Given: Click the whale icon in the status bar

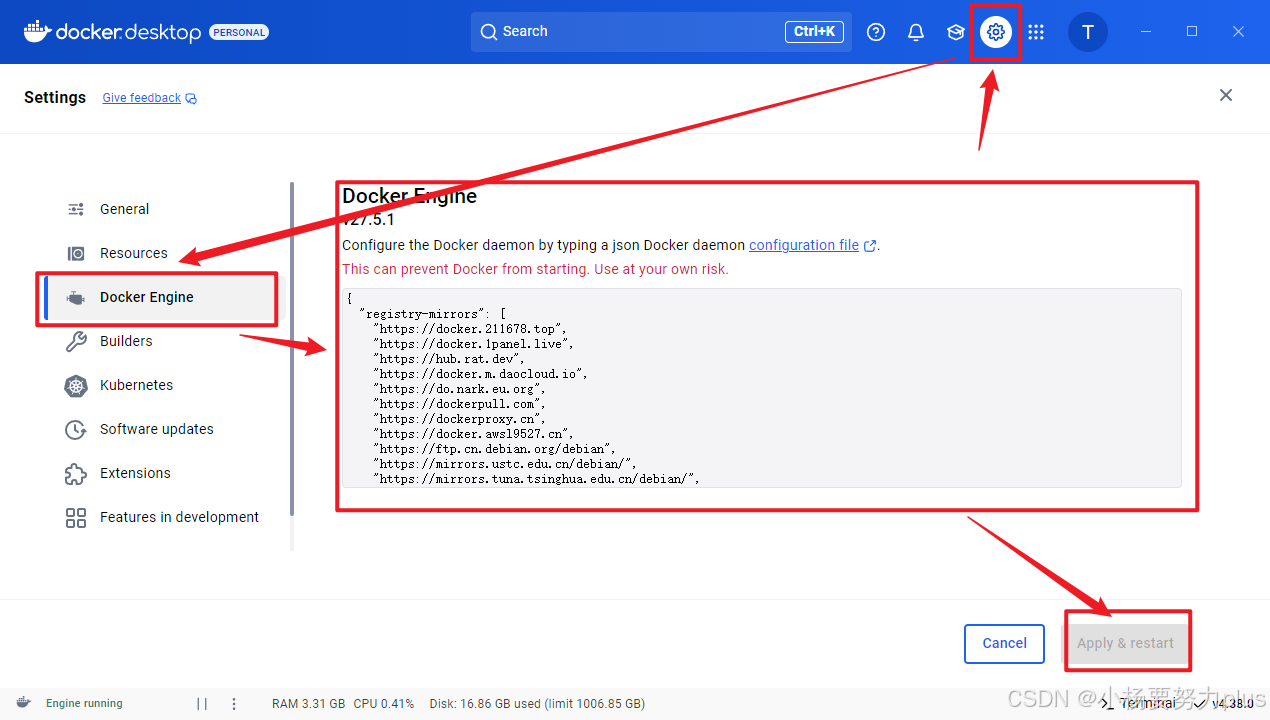Looking at the screenshot, I should point(23,703).
